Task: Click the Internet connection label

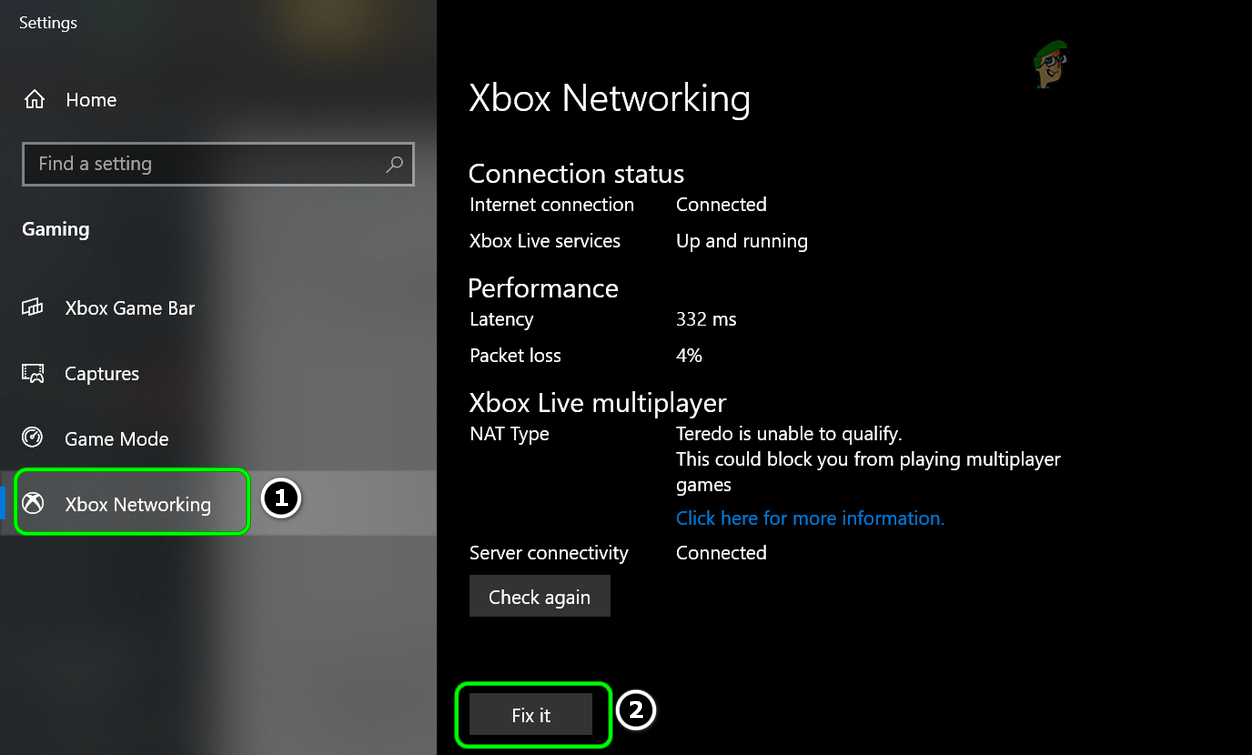Action: click(551, 205)
